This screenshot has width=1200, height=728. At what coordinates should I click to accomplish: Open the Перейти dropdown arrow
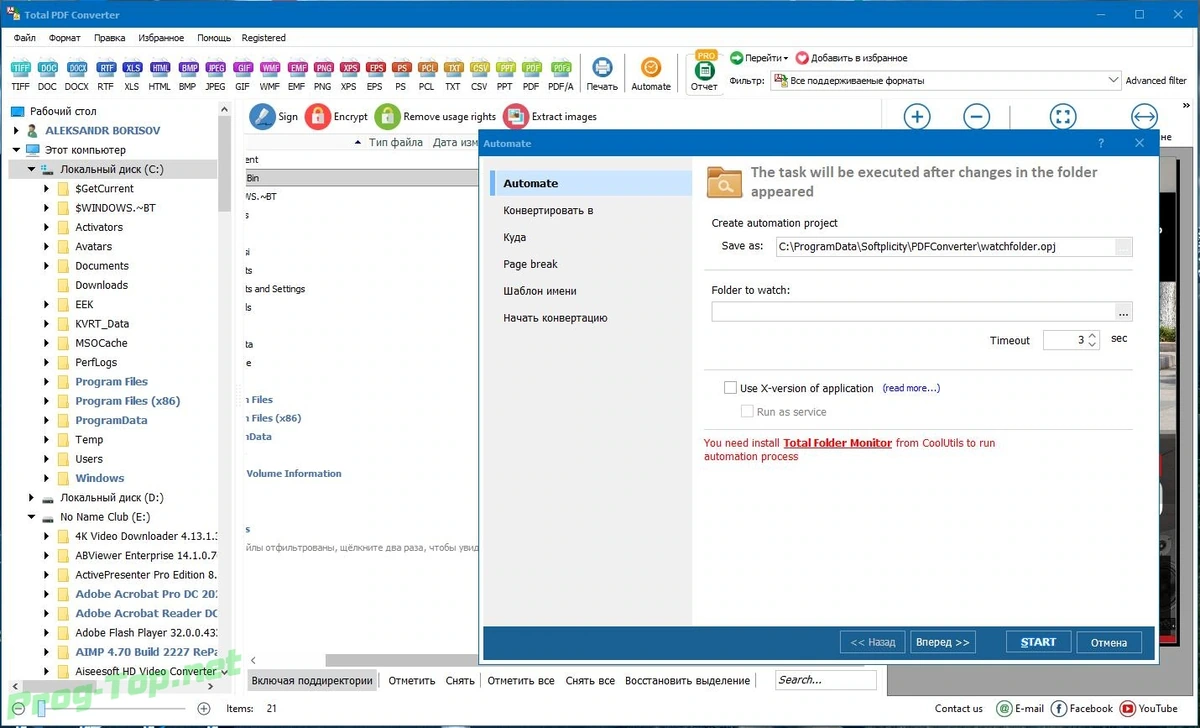pyautogui.click(x=786, y=58)
